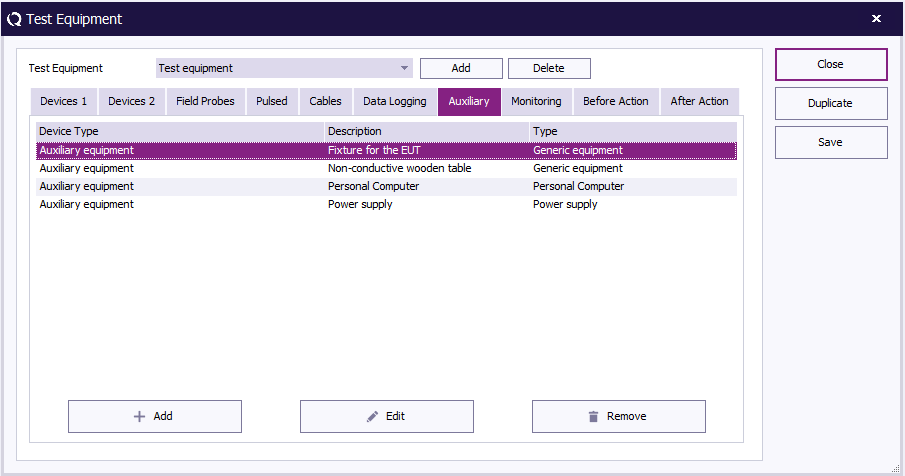Expand the Test Equipment dropdown arrow
This screenshot has width=905, height=476.
tap(404, 68)
